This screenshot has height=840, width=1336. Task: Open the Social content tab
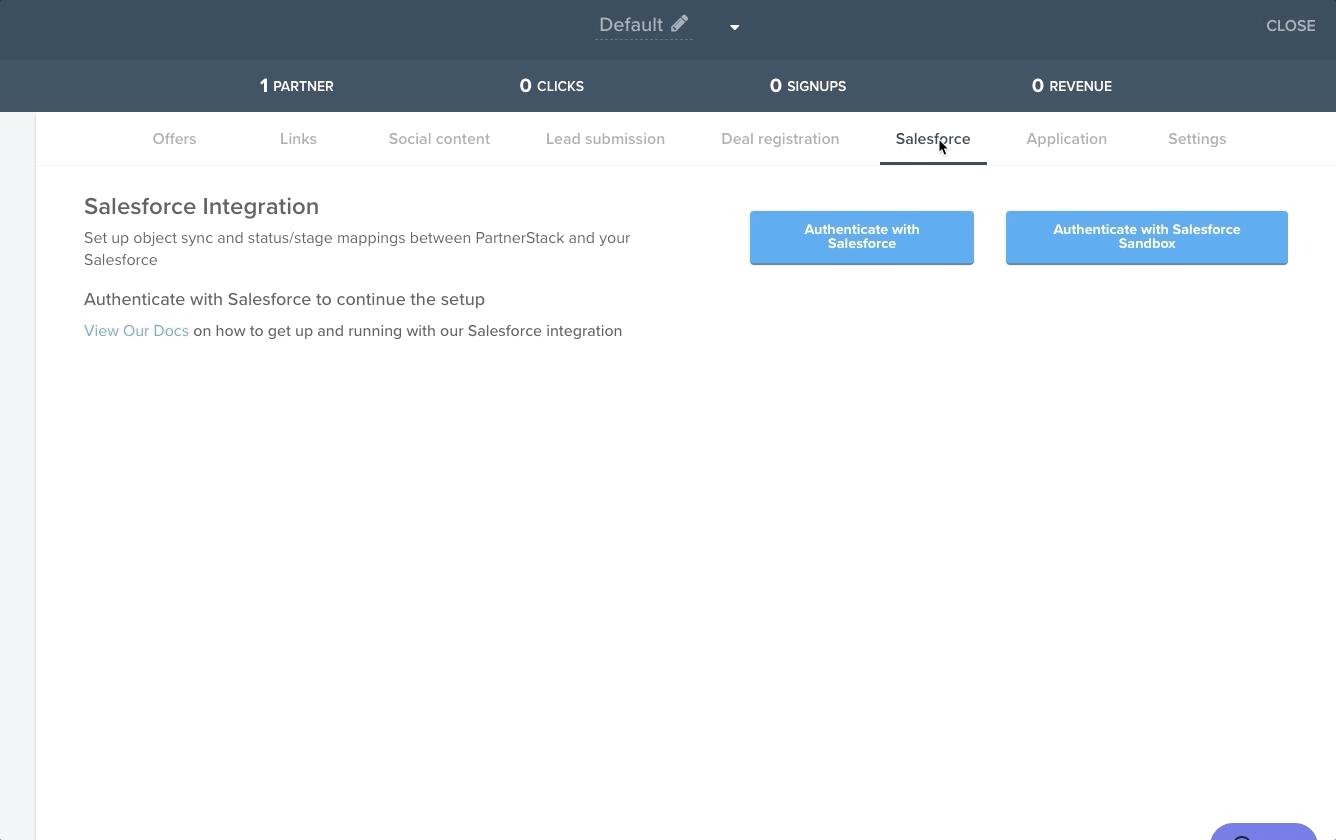point(439,139)
